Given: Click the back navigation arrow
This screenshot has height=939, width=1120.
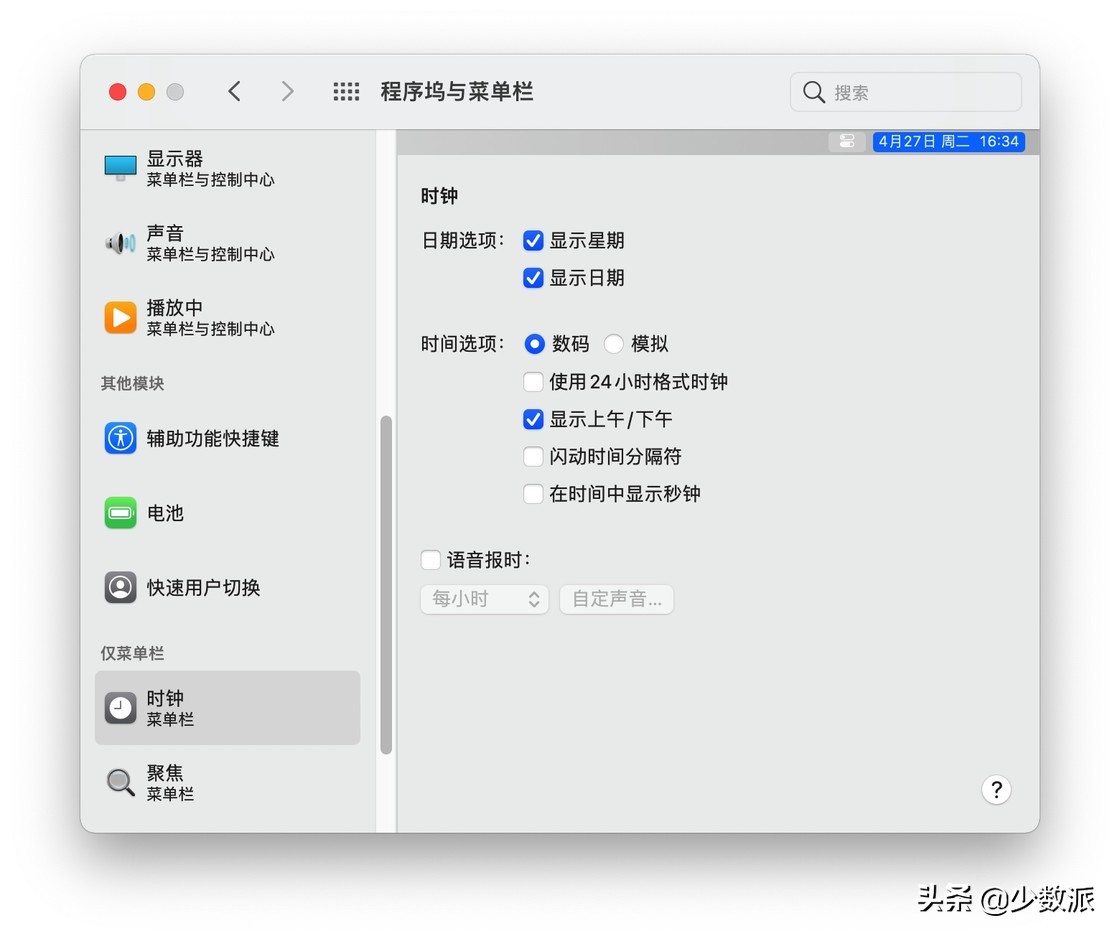Looking at the screenshot, I should [x=234, y=90].
